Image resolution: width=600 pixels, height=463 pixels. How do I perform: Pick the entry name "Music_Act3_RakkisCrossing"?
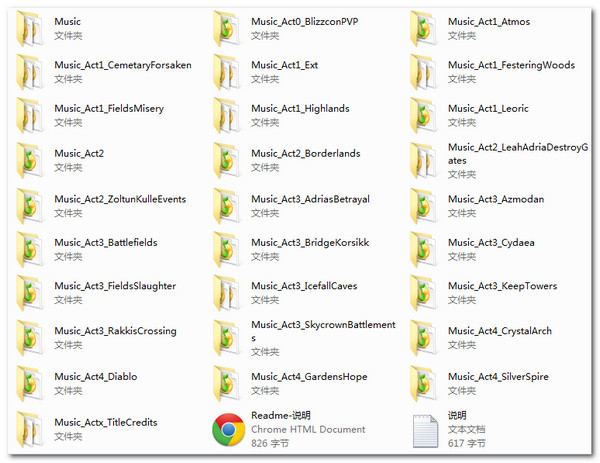click(x=115, y=331)
